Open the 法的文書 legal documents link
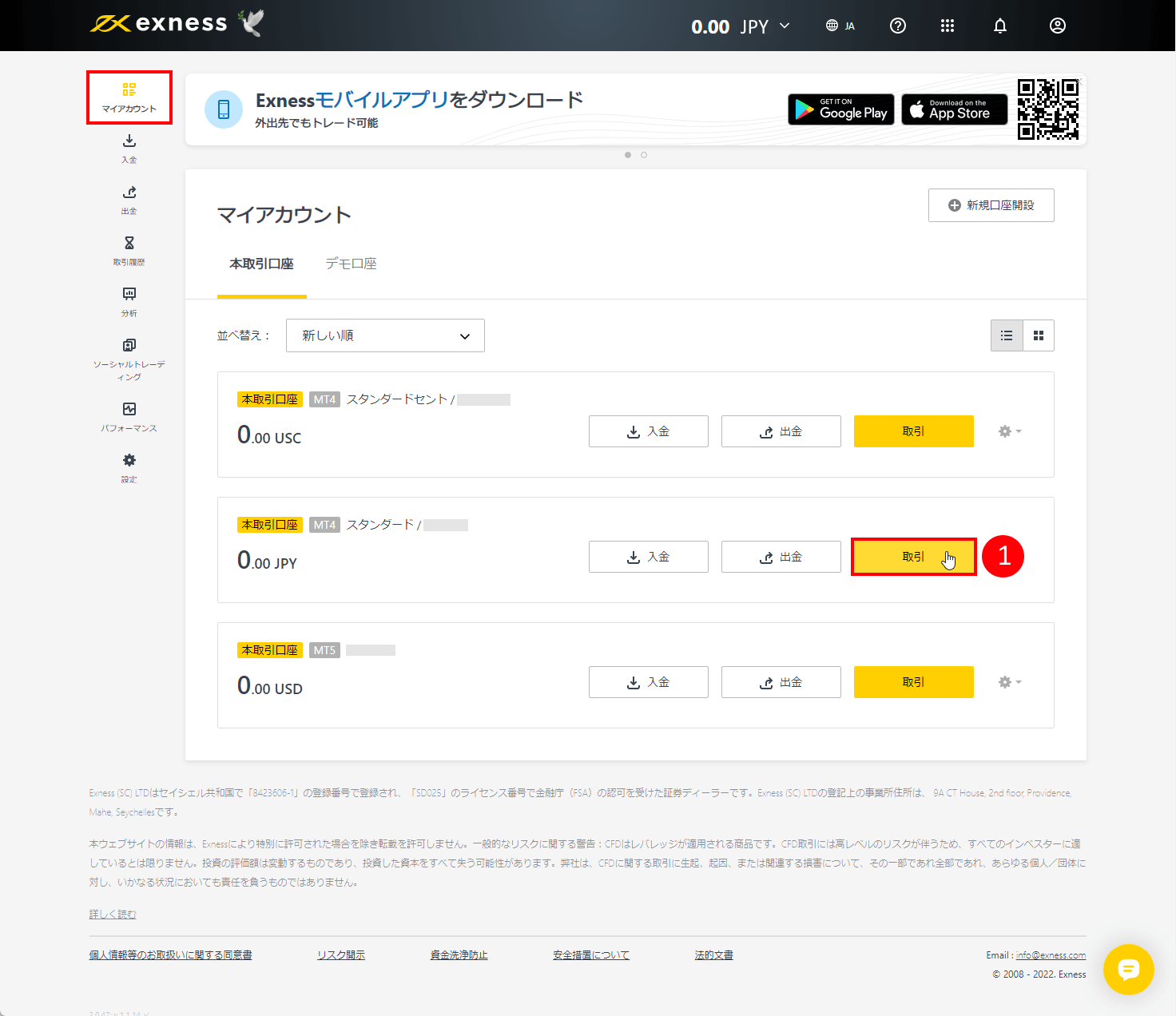Image resolution: width=1176 pixels, height=1016 pixels. tap(714, 954)
